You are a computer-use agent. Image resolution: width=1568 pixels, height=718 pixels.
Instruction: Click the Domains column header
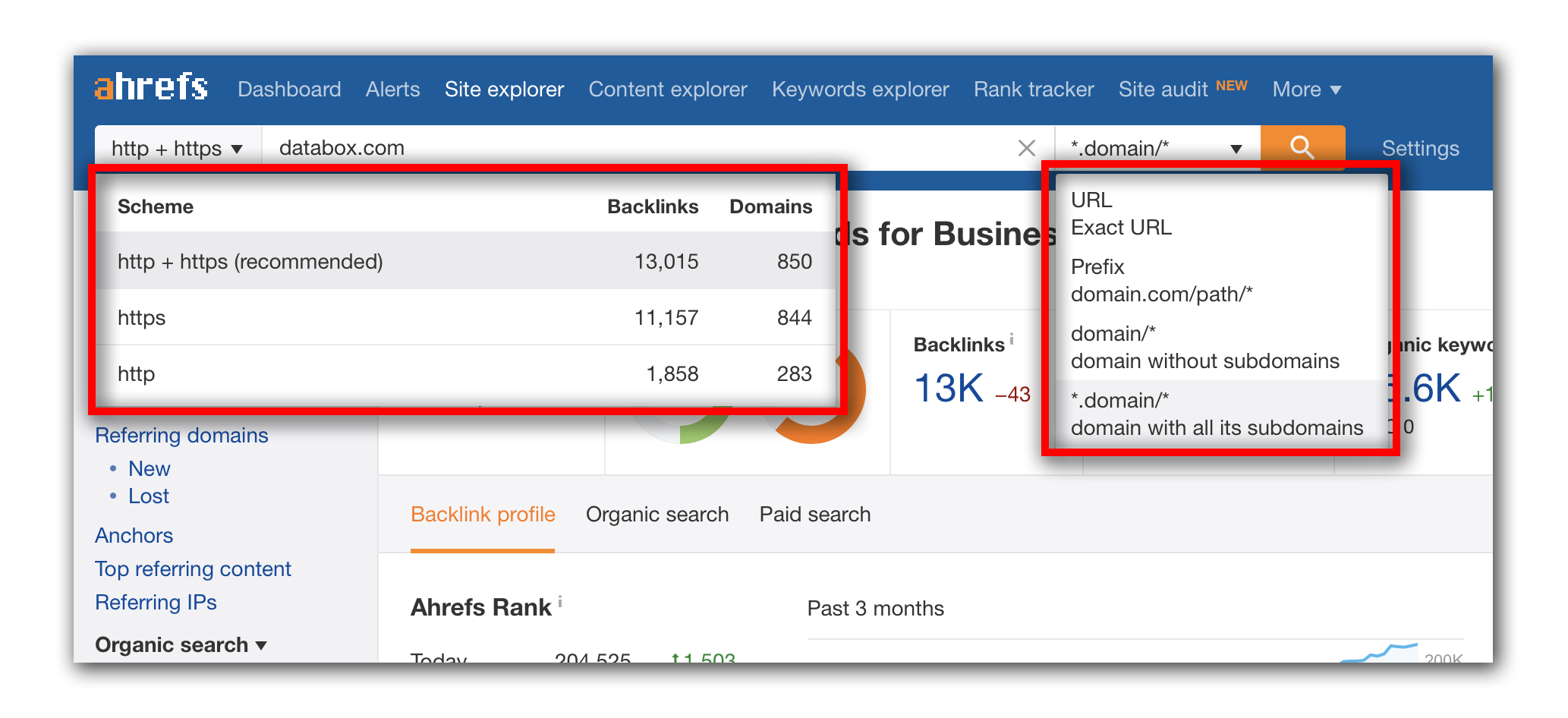(770, 206)
